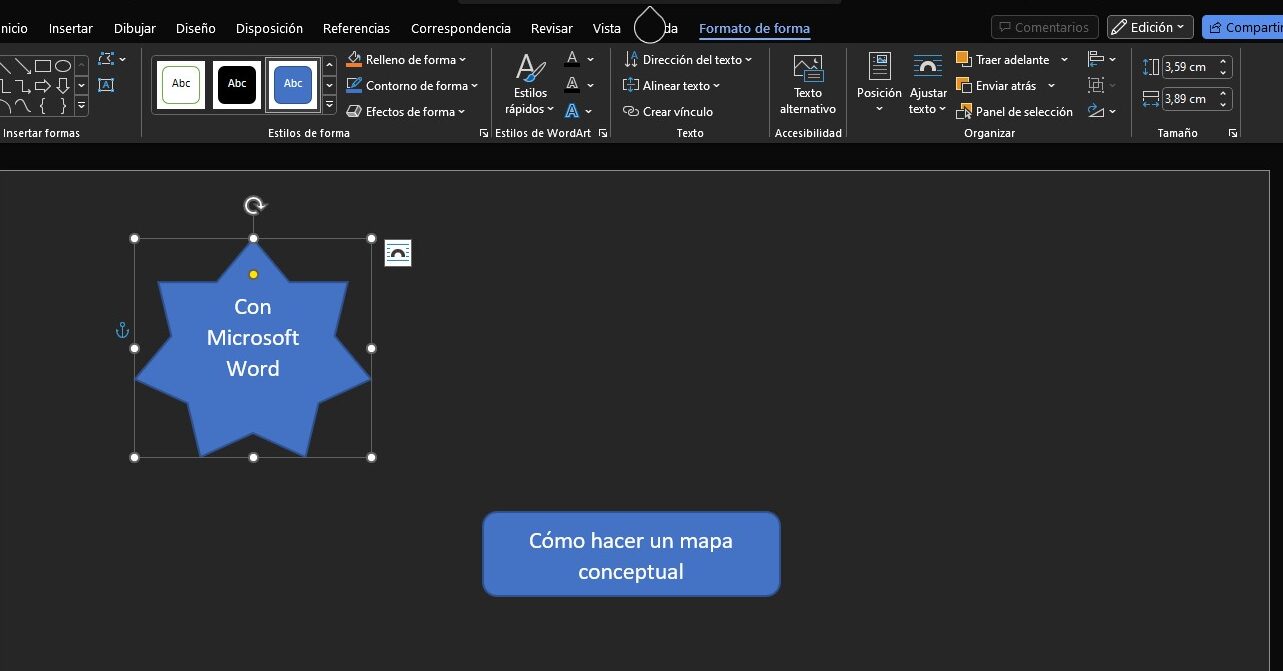Open Alinear texto options
This screenshot has height=671, width=1283.
672,86
